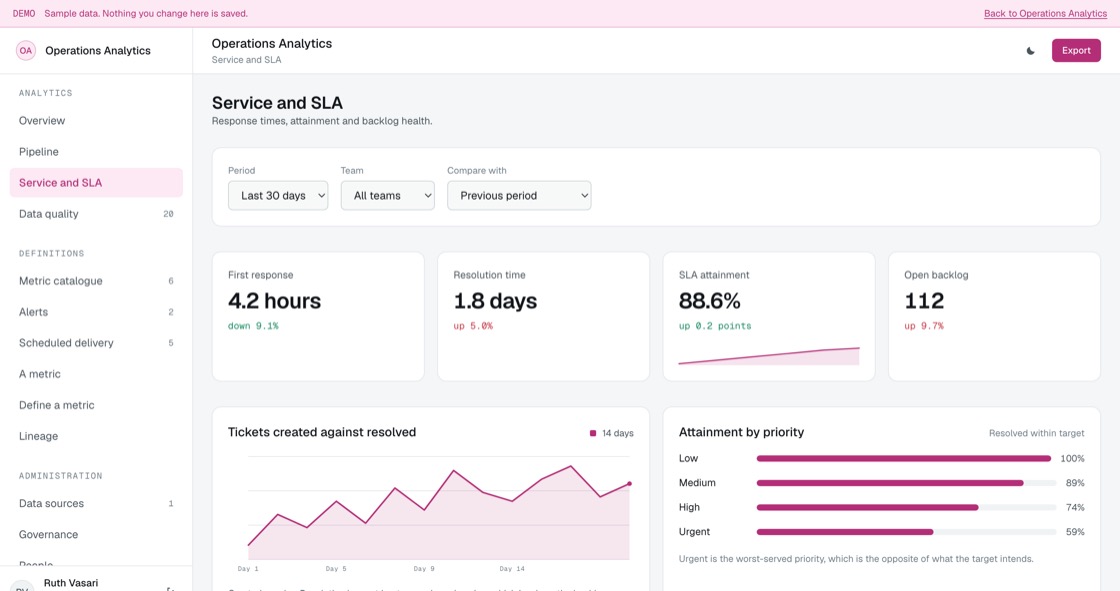Open the Pipeline page
1120x591 pixels.
96,152
